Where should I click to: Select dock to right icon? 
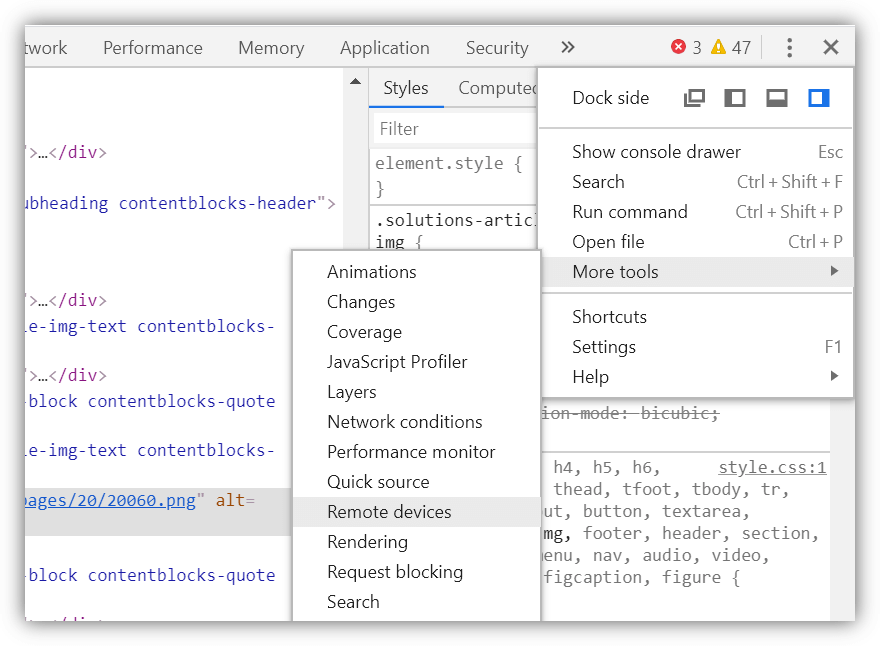[x=819, y=98]
